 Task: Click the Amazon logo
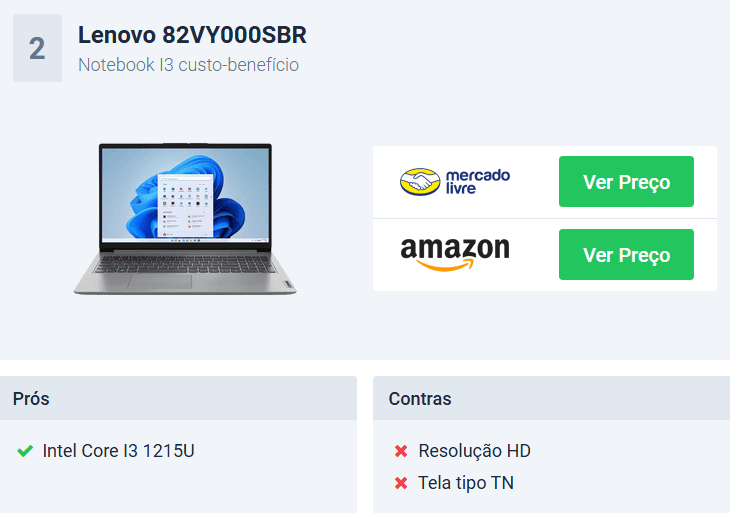point(455,254)
